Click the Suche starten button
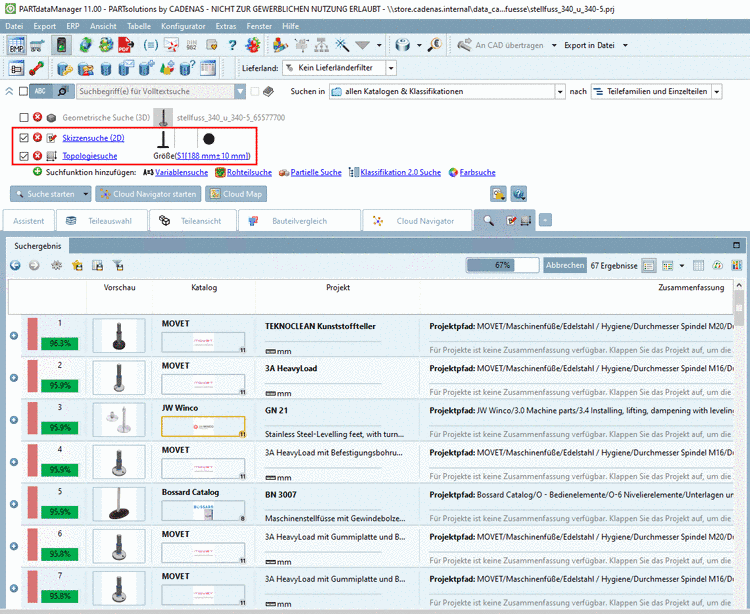The image size is (750, 614). tap(46, 194)
